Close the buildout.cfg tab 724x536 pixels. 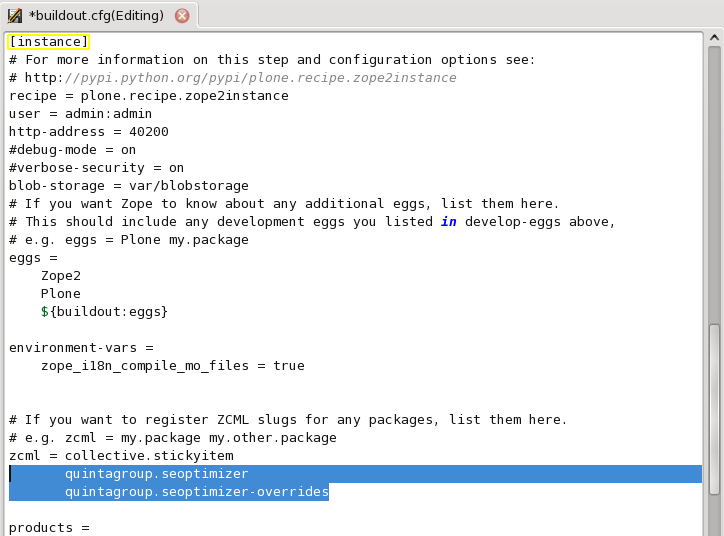click(x=182, y=16)
